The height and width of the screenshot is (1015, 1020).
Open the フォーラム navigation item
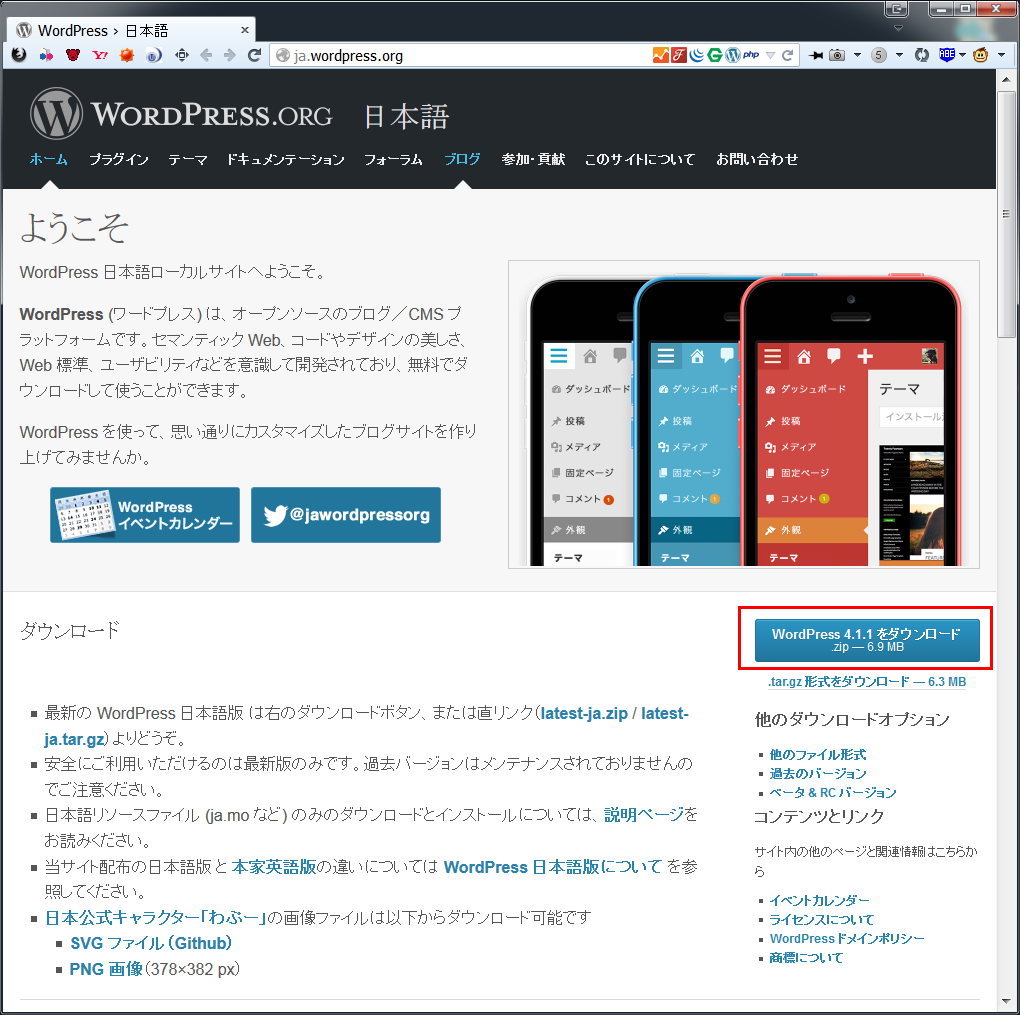394,159
